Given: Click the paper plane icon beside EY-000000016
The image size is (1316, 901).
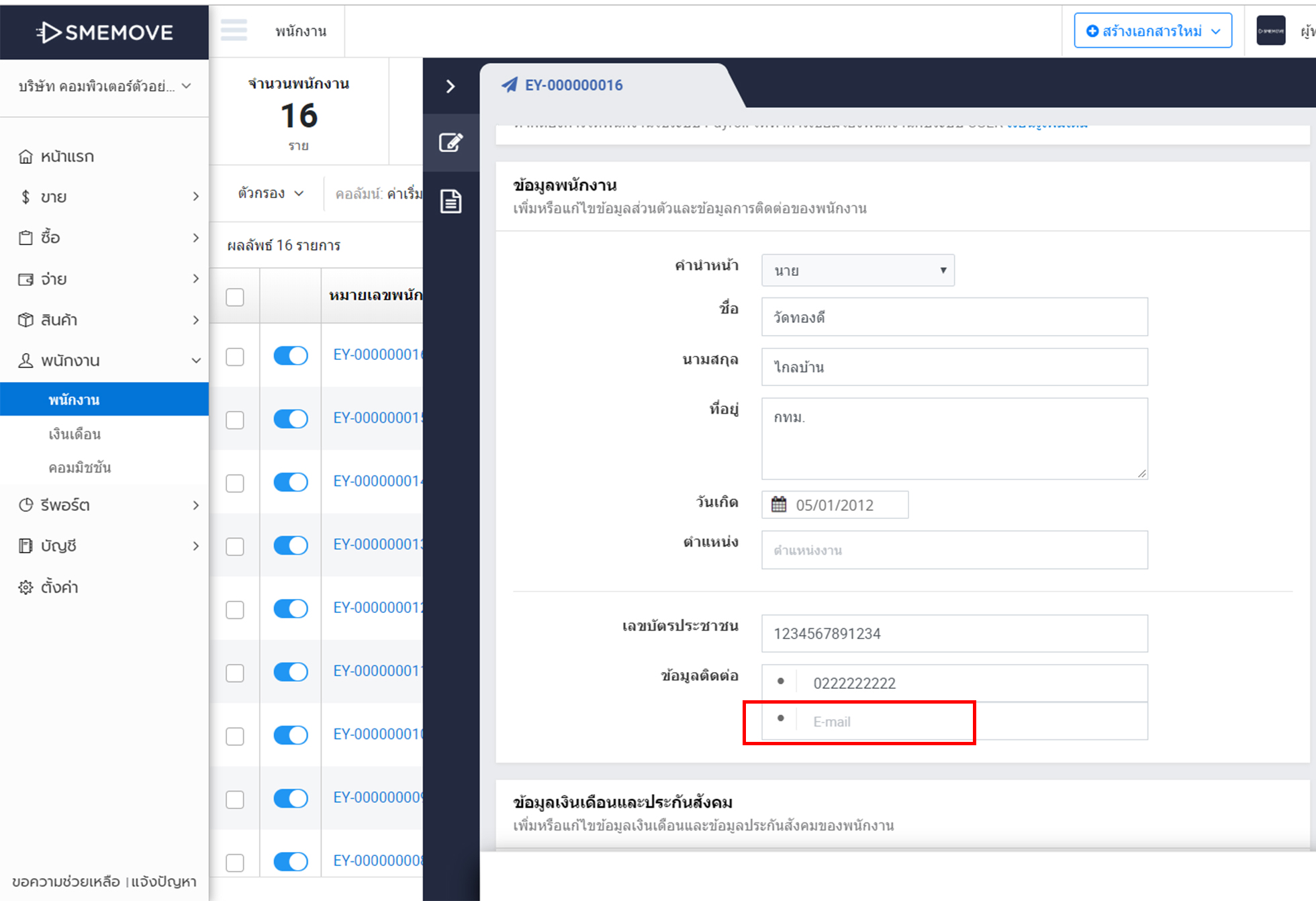Looking at the screenshot, I should (510, 85).
